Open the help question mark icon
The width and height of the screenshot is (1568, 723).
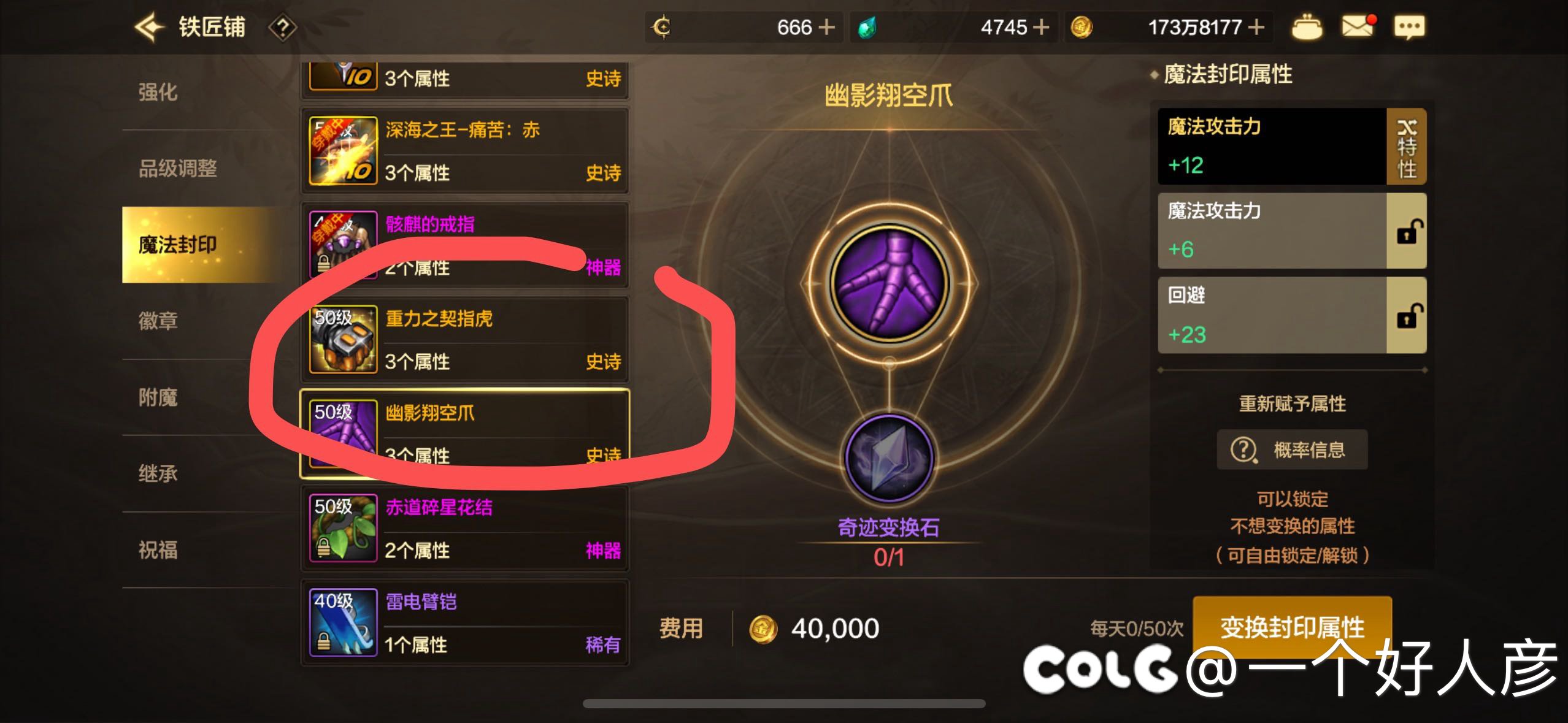(282, 28)
